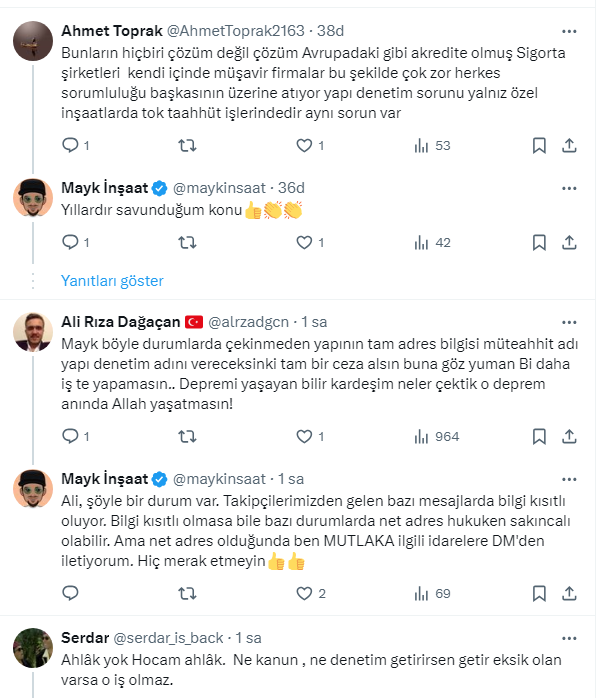Open Ali Rıza Dağaçan's profile picture
Screen dimensions: 600x698
point(33,332)
